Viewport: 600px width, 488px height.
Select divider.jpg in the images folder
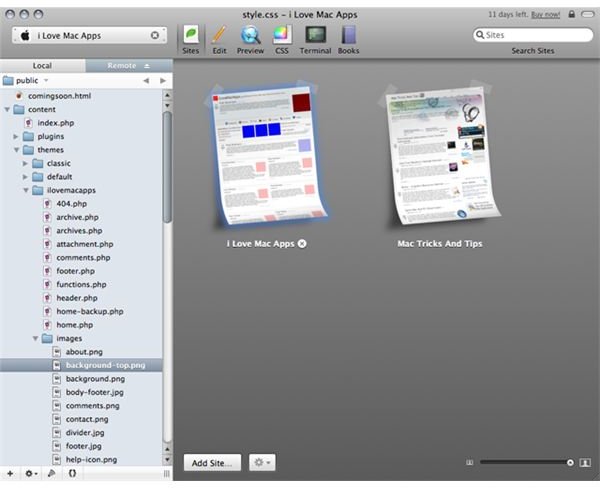pos(85,433)
